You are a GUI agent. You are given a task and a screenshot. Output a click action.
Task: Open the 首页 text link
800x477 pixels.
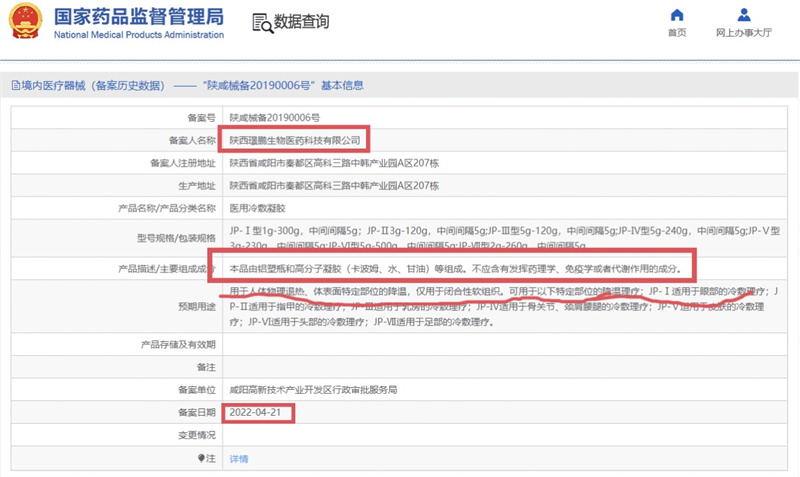(x=677, y=33)
